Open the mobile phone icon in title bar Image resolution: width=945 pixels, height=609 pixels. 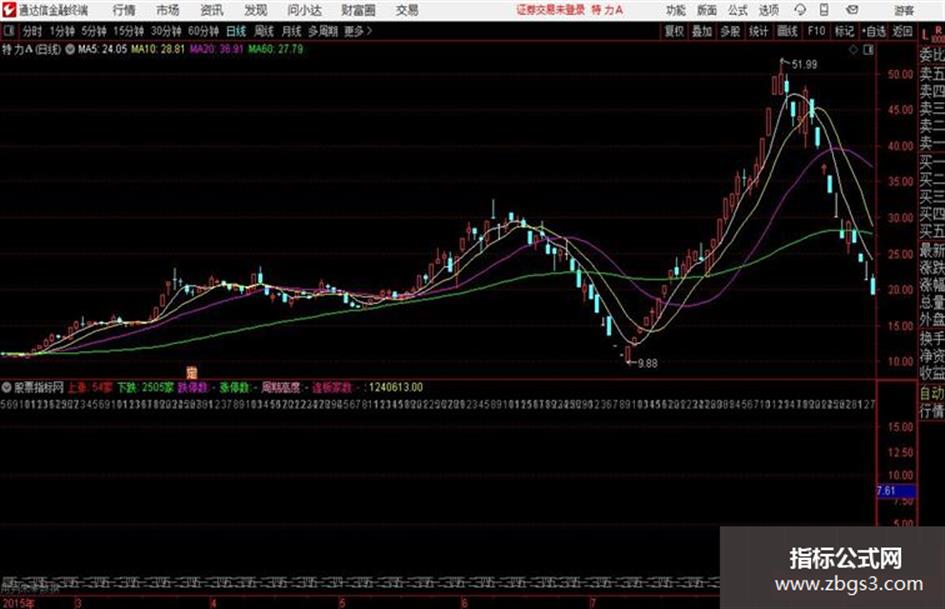[824, 10]
